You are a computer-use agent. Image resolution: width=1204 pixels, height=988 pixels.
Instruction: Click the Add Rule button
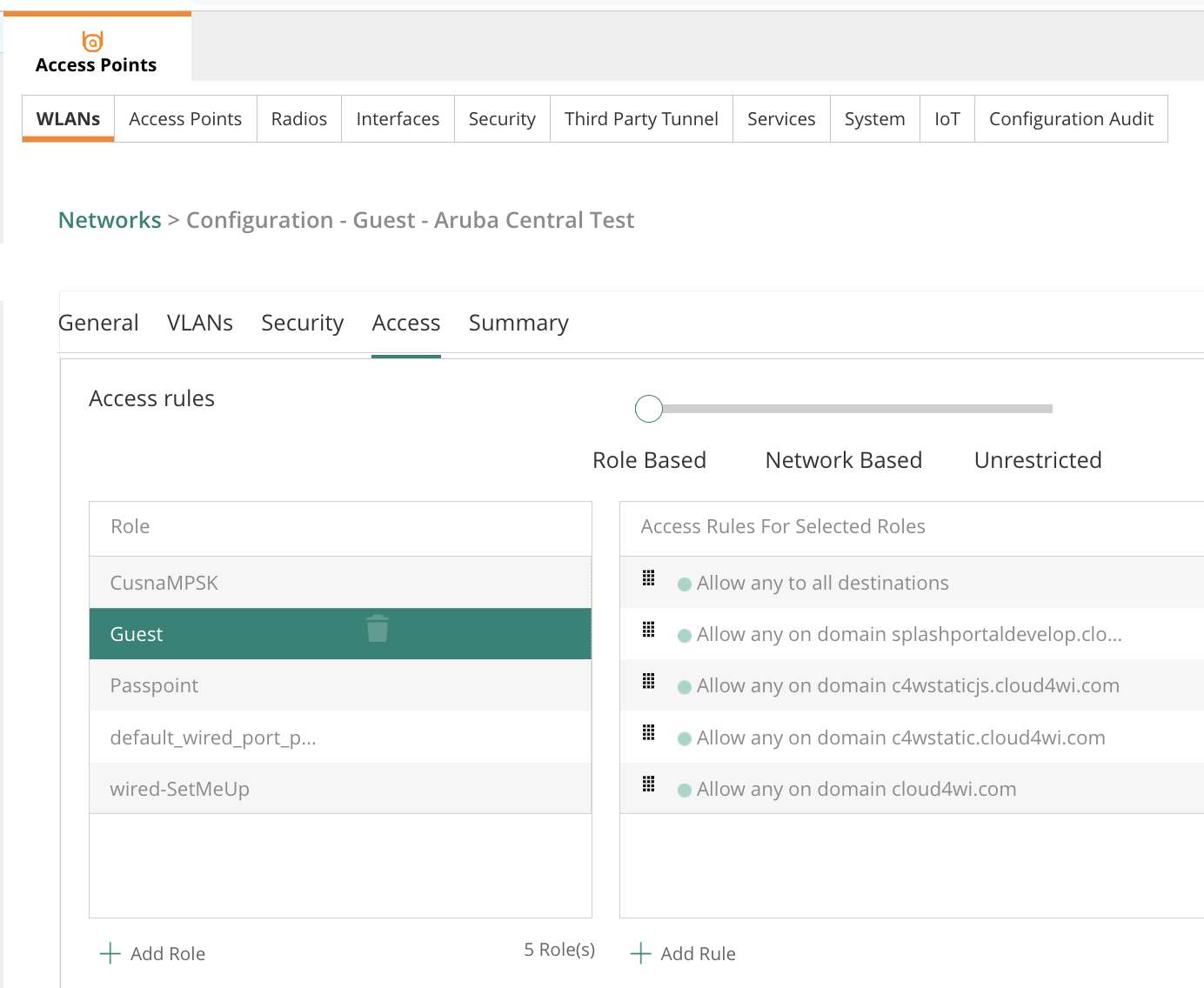click(683, 953)
